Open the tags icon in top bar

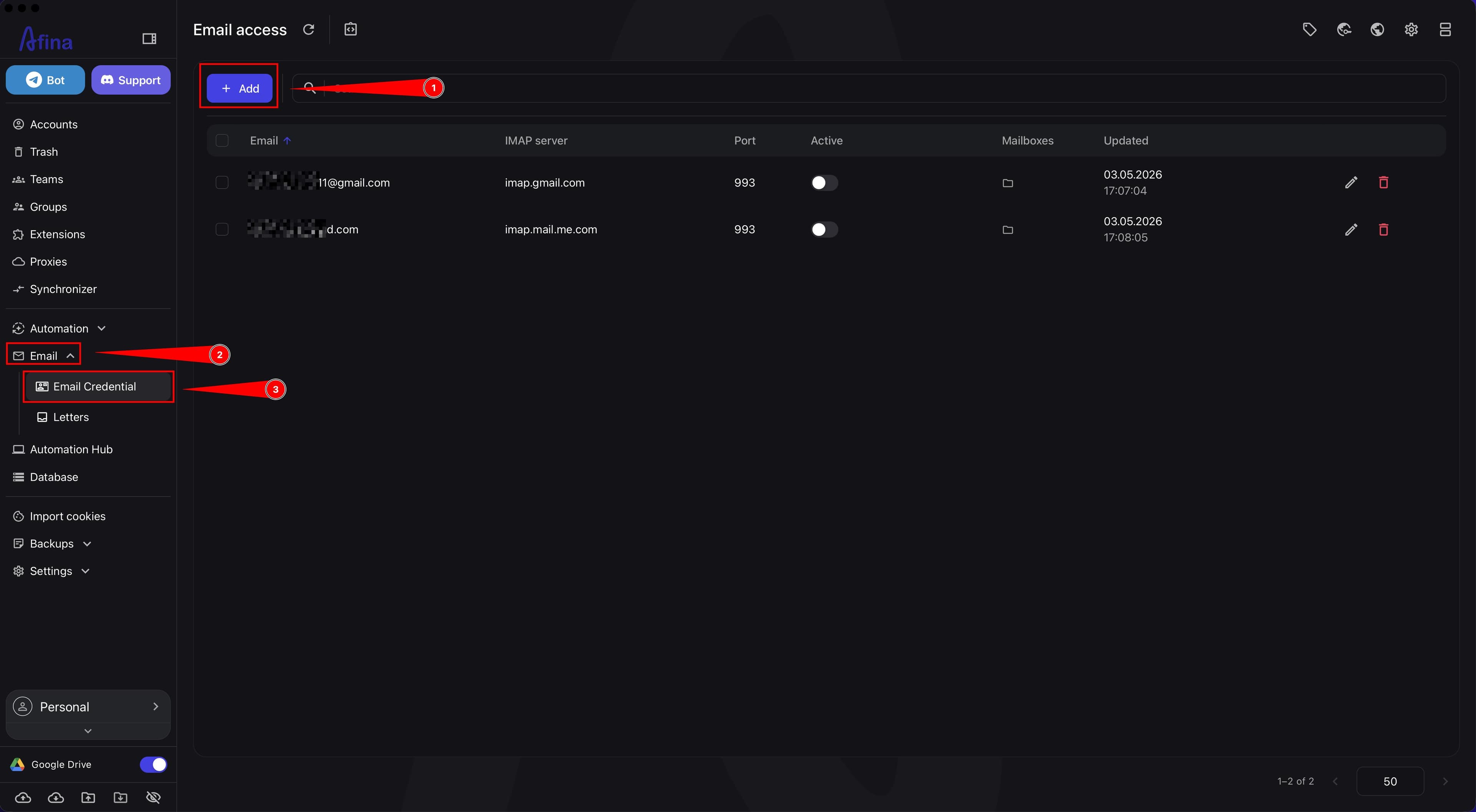click(x=1309, y=29)
